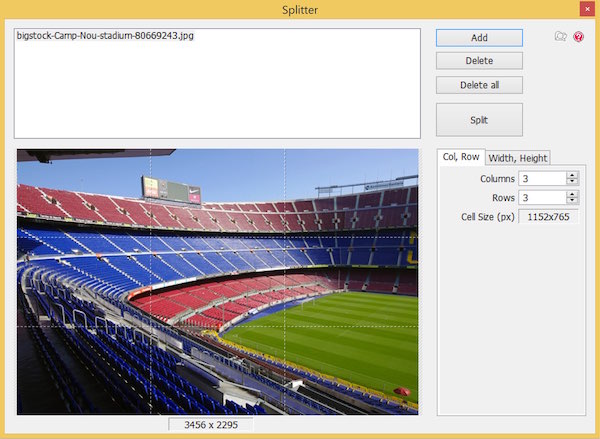The image size is (600, 439).
Task: Click the speech-bubble feedback icon
Action: pos(561,37)
